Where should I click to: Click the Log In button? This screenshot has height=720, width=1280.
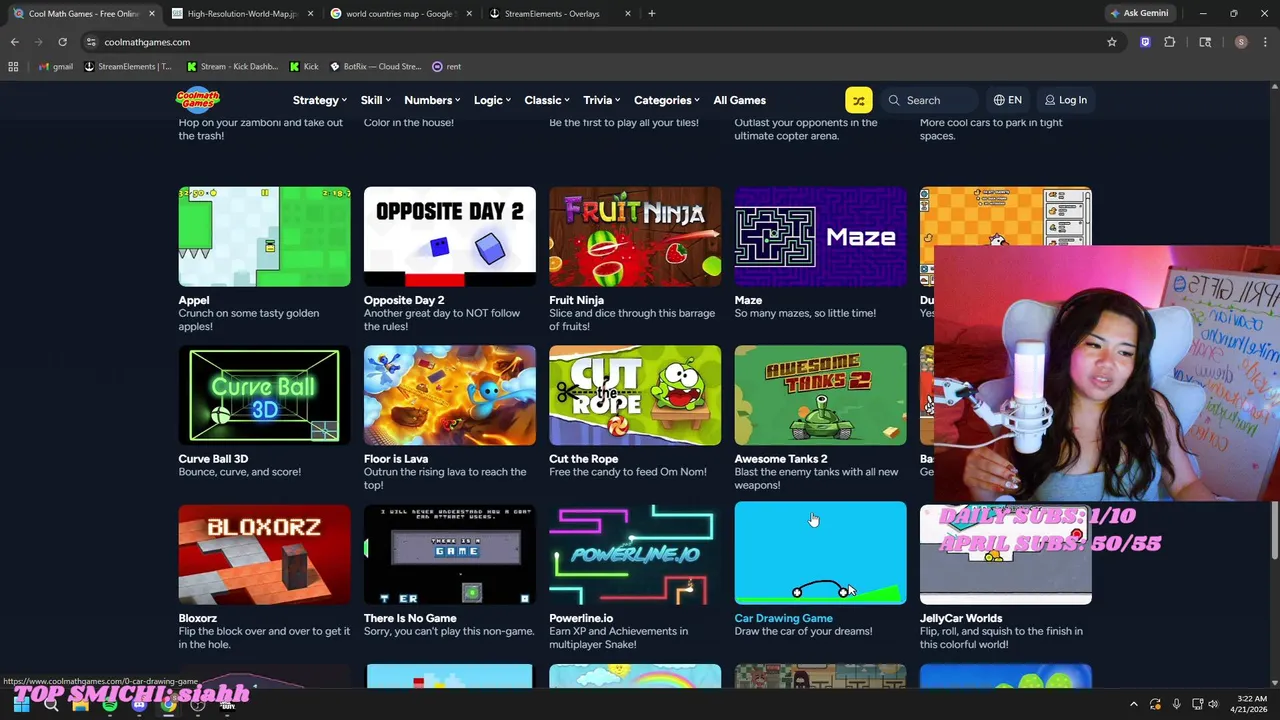click(x=1066, y=100)
